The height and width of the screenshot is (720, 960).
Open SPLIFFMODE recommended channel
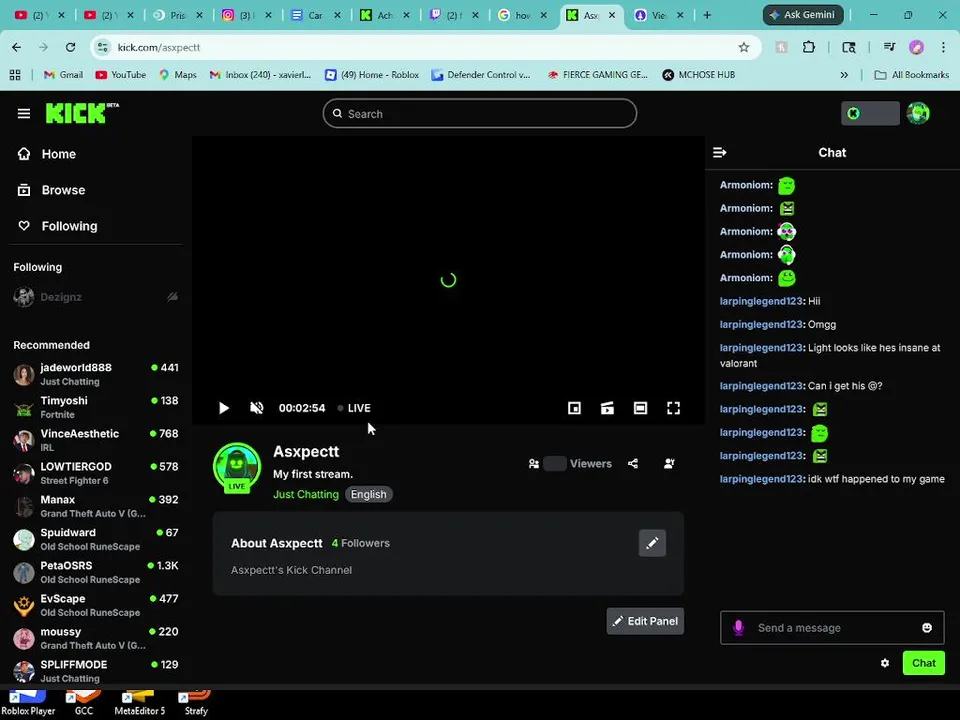coord(96,671)
